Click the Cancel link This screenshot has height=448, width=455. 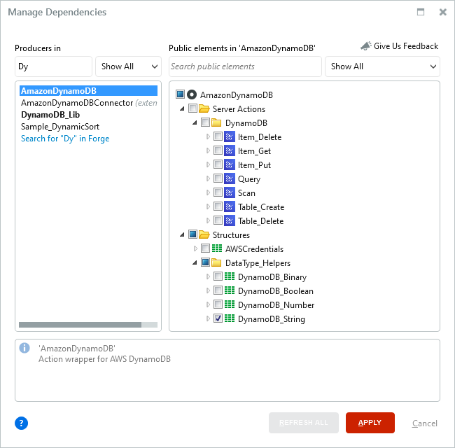click(x=425, y=423)
